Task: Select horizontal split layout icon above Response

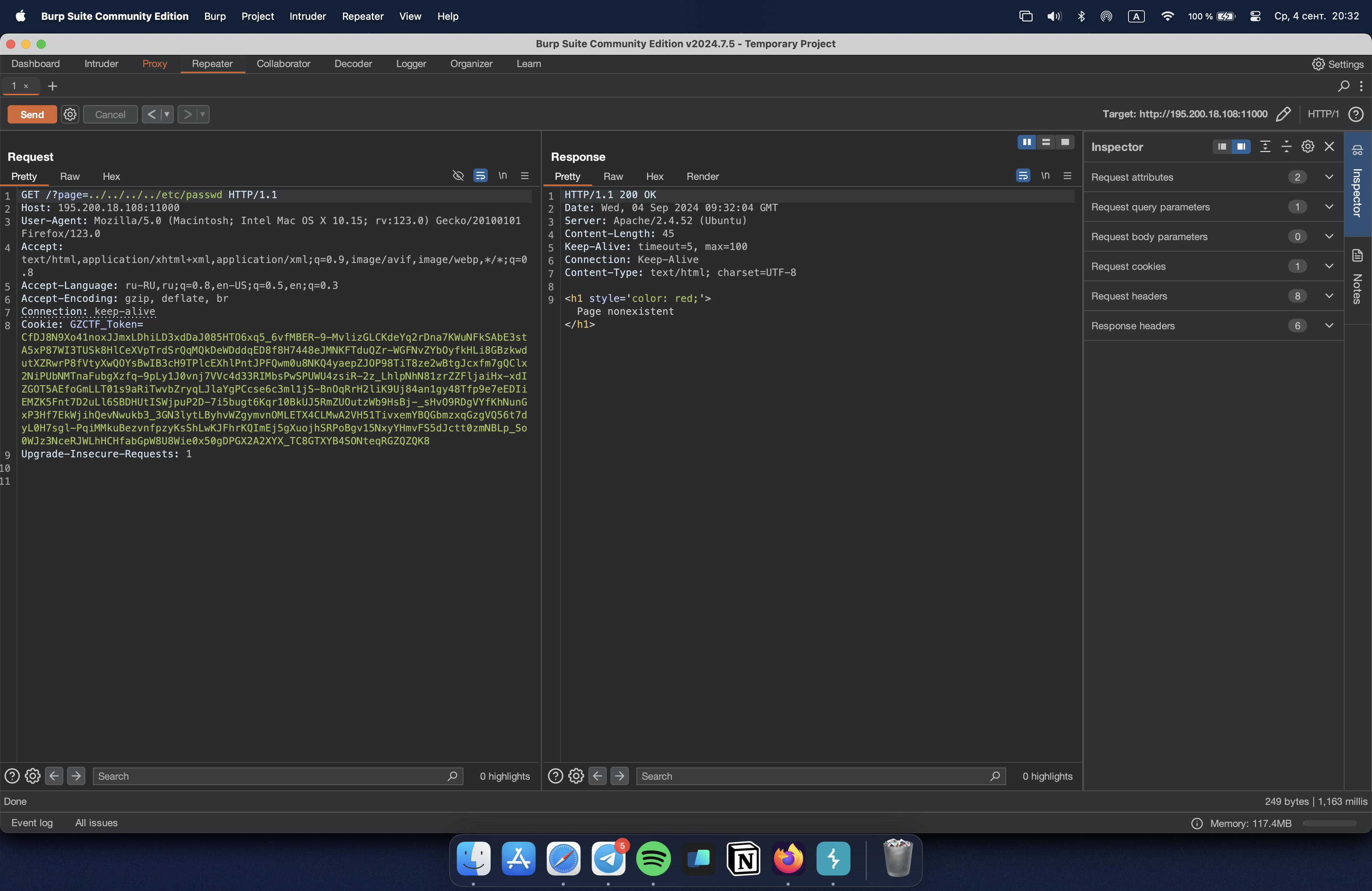Action: (x=1046, y=142)
